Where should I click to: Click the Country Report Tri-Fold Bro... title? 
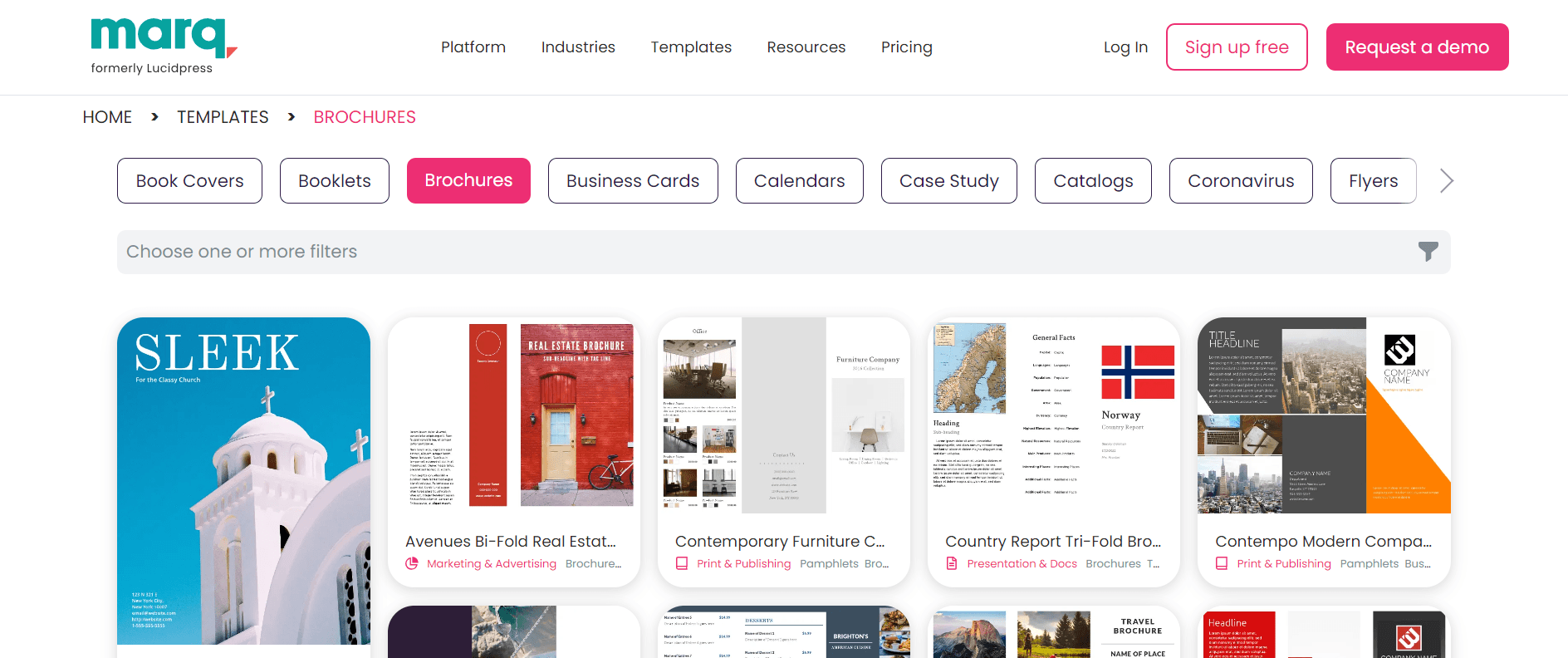(x=1053, y=541)
